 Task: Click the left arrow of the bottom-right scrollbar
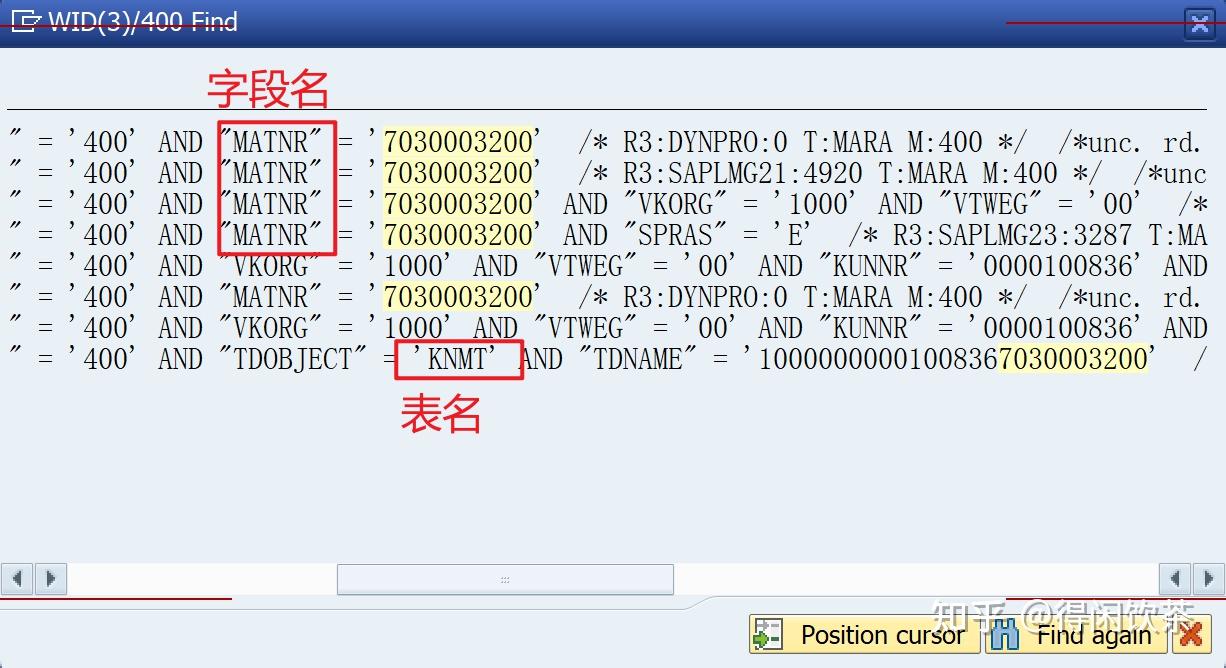[1175, 578]
